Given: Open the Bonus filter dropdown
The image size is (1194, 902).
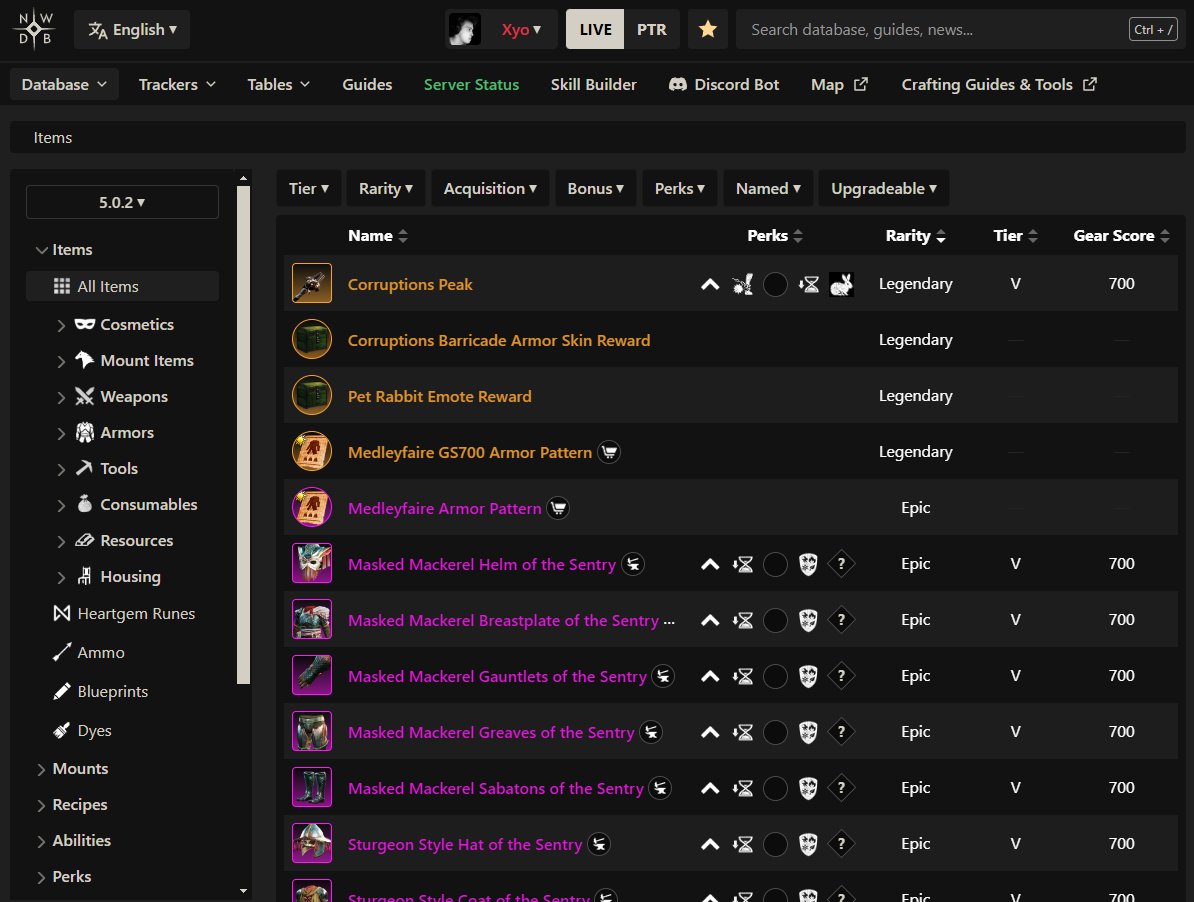Looking at the screenshot, I should click(x=595, y=188).
